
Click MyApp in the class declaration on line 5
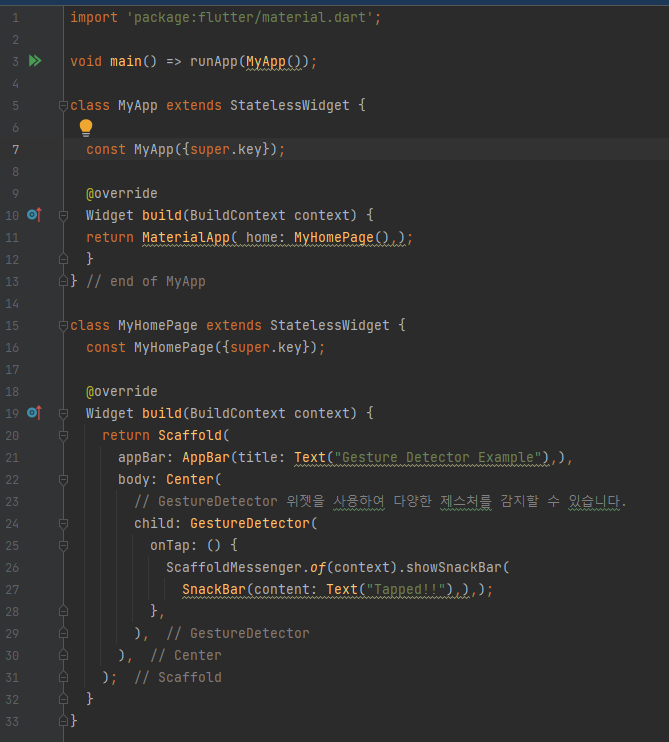pyautogui.click(x=138, y=106)
